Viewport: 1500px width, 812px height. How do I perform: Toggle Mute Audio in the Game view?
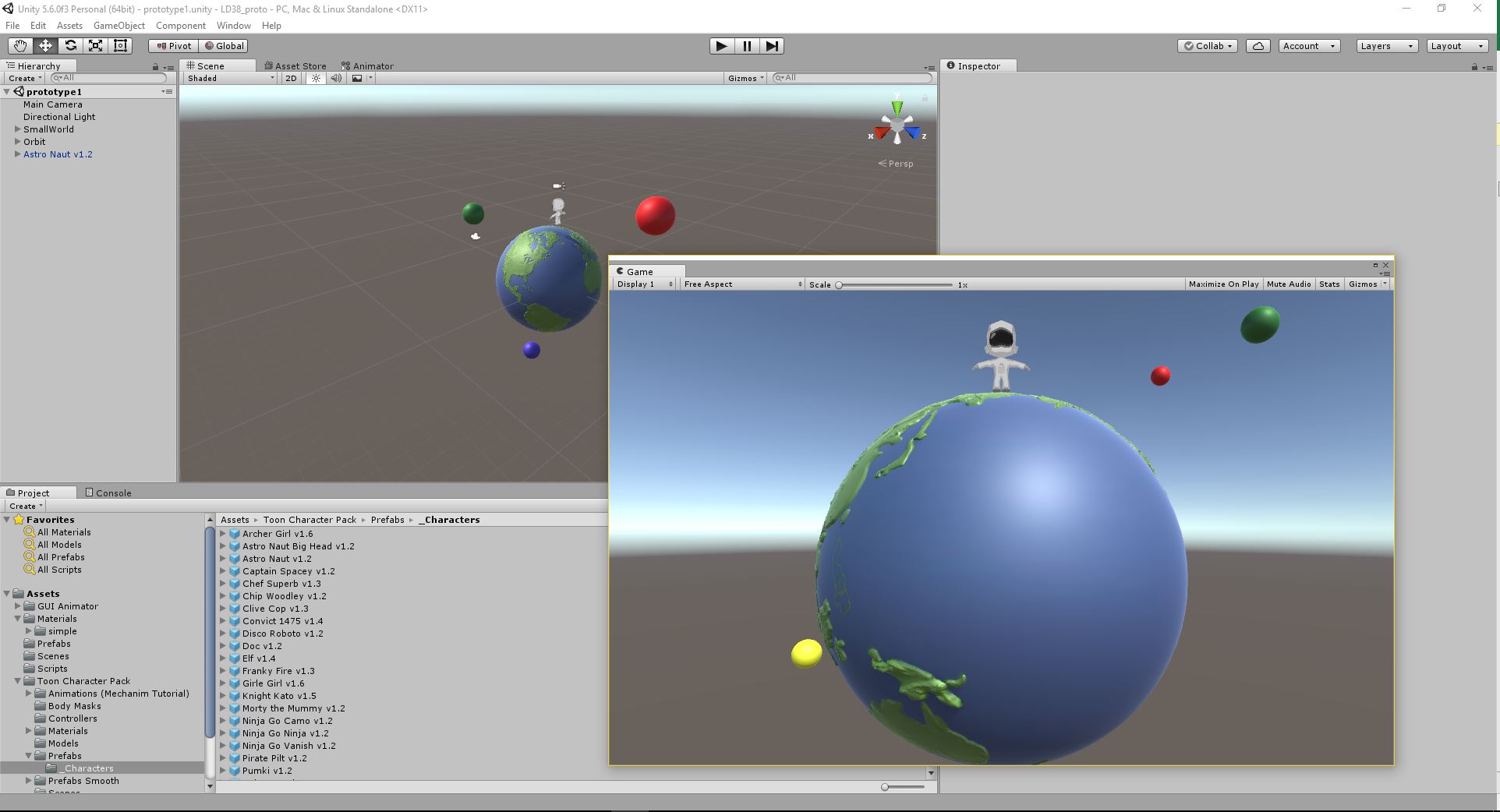pyautogui.click(x=1288, y=284)
